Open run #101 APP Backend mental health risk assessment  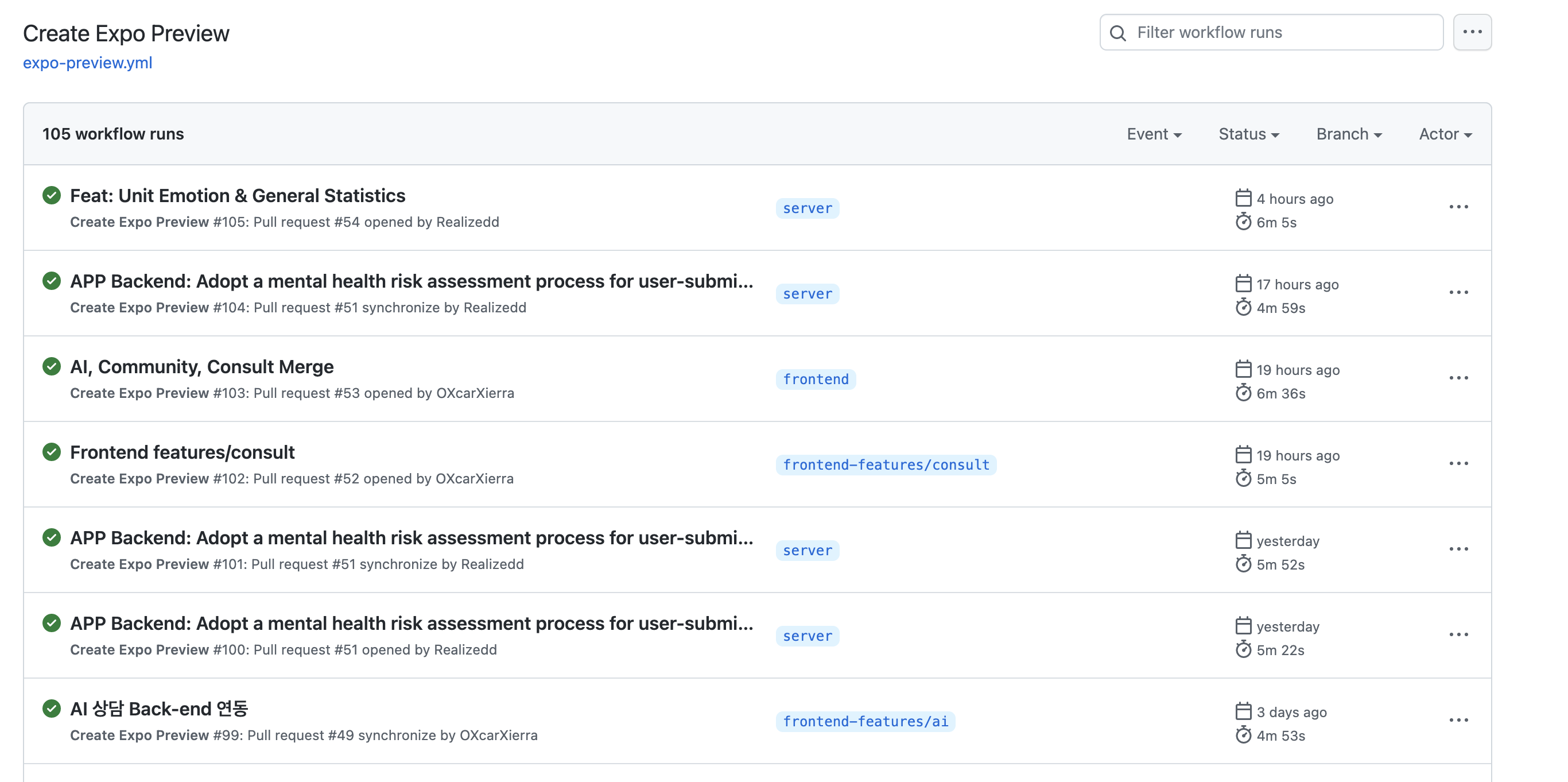coord(412,538)
